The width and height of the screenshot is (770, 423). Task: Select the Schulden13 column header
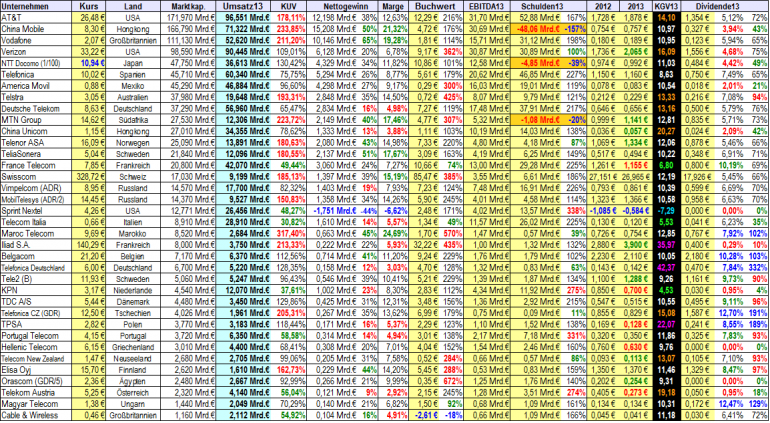[549, 6]
